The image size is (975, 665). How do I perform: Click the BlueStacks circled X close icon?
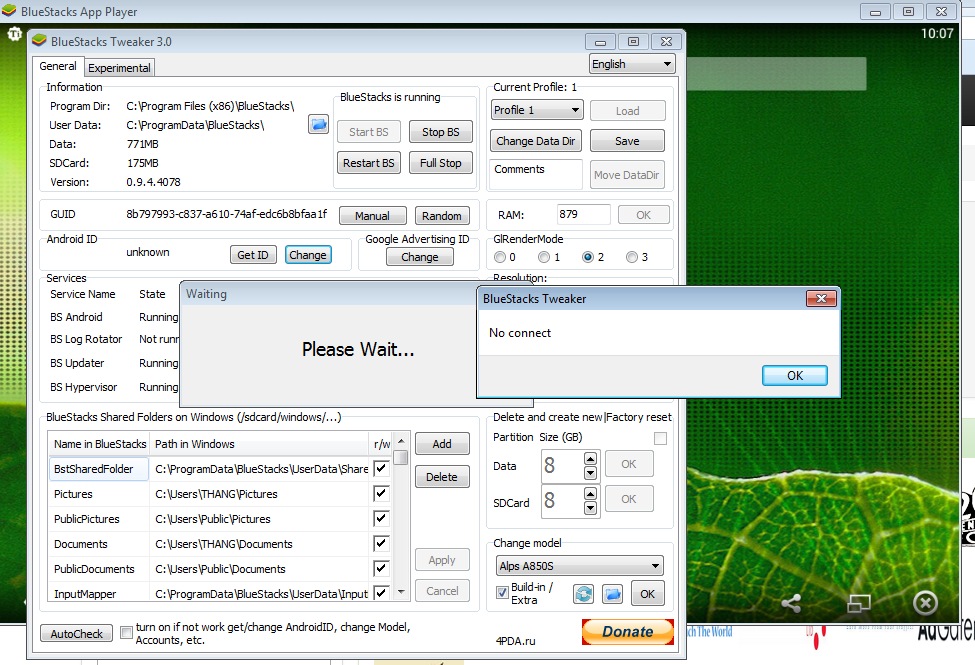click(x=925, y=603)
